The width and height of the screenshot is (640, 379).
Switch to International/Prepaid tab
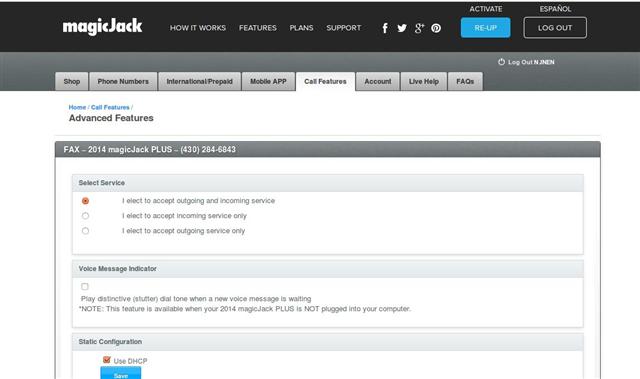click(x=200, y=82)
